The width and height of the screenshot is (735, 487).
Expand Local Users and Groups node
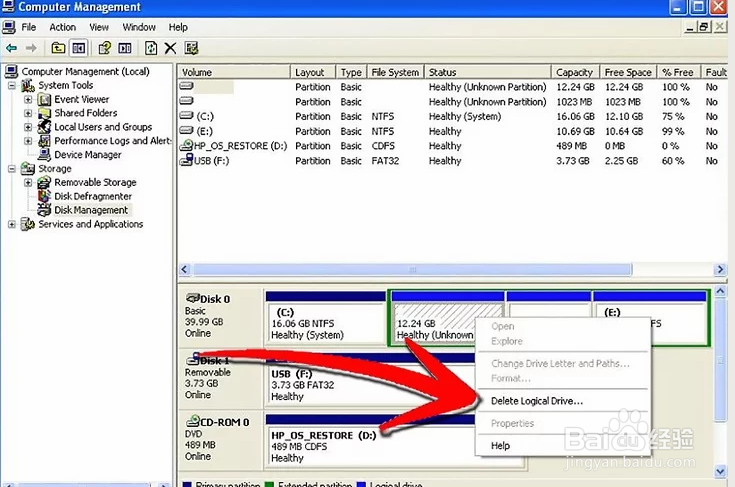(28, 127)
